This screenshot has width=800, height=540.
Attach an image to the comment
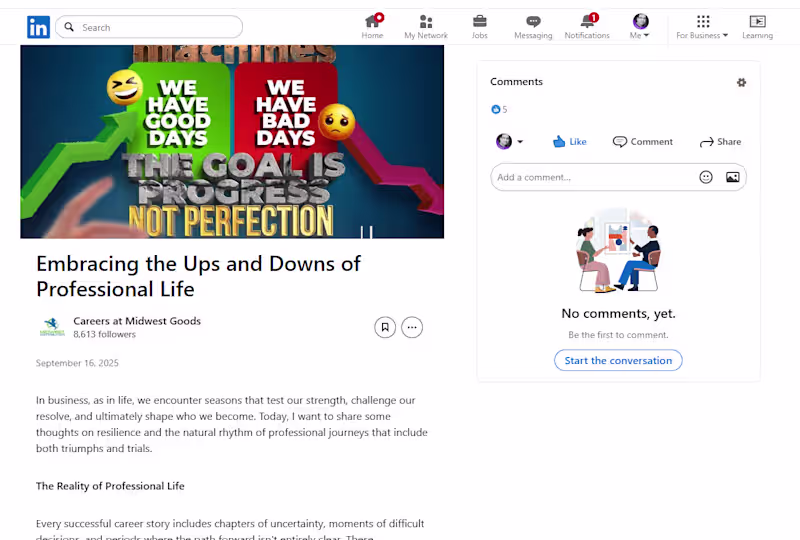pyautogui.click(x=733, y=177)
